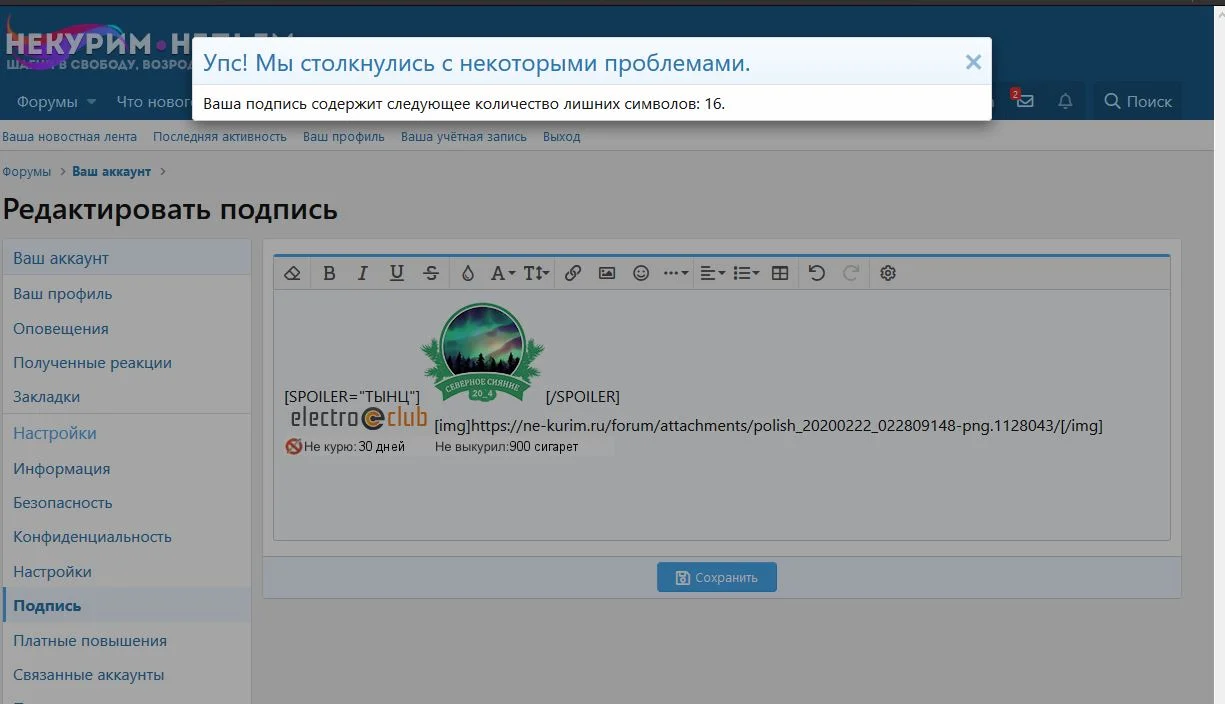Toggle italic formatting in editor toolbar
Image resolution: width=1225 pixels, height=704 pixels.
[363, 273]
